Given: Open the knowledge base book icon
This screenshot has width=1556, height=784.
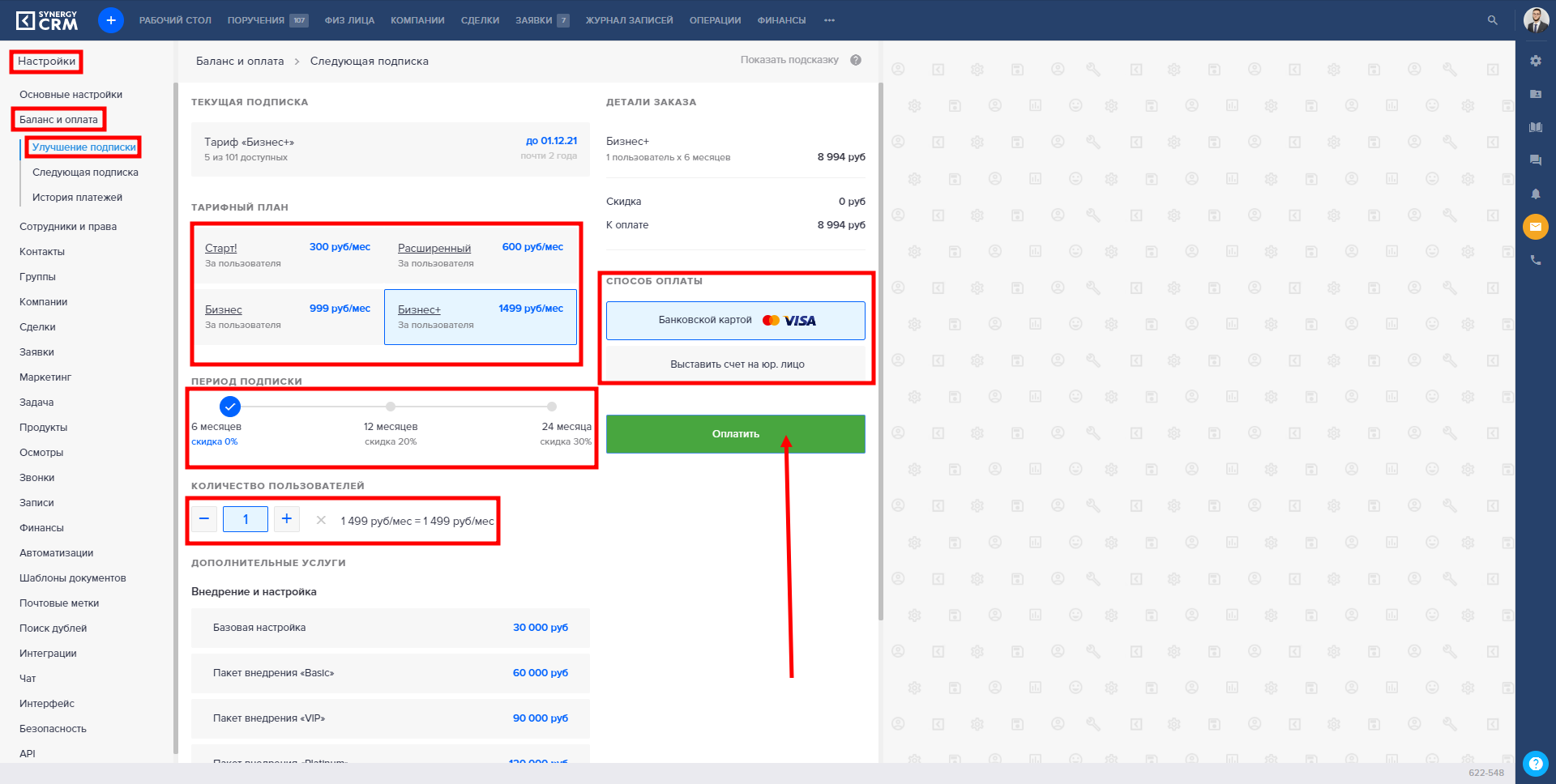Looking at the screenshot, I should point(1536,127).
